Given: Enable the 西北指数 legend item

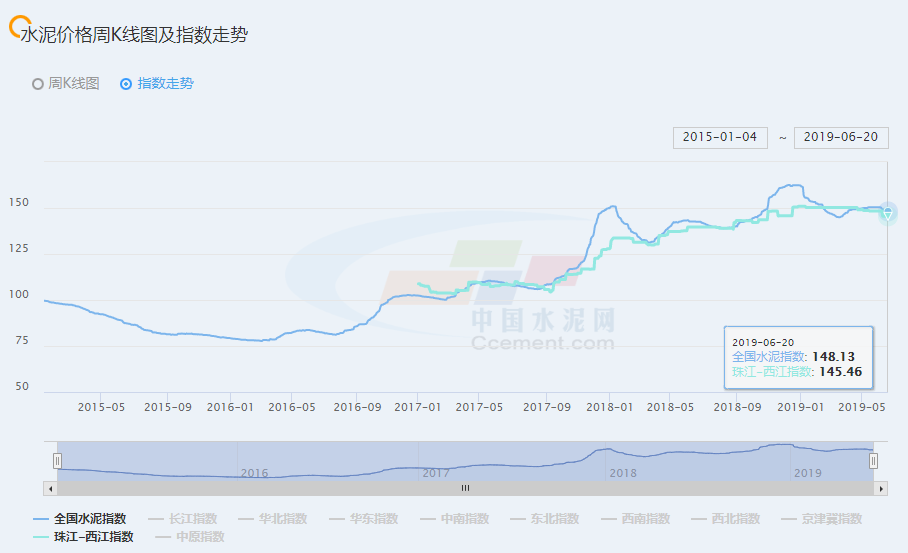Looking at the screenshot, I should coord(725,519).
